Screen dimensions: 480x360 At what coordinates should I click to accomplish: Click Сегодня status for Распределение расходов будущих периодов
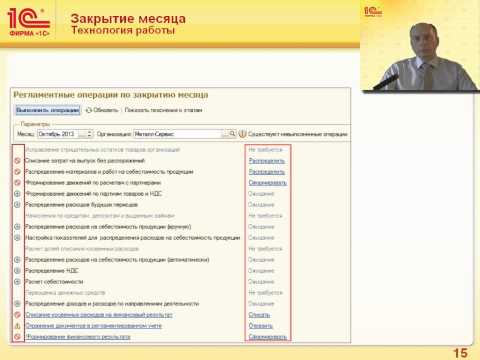(261, 205)
